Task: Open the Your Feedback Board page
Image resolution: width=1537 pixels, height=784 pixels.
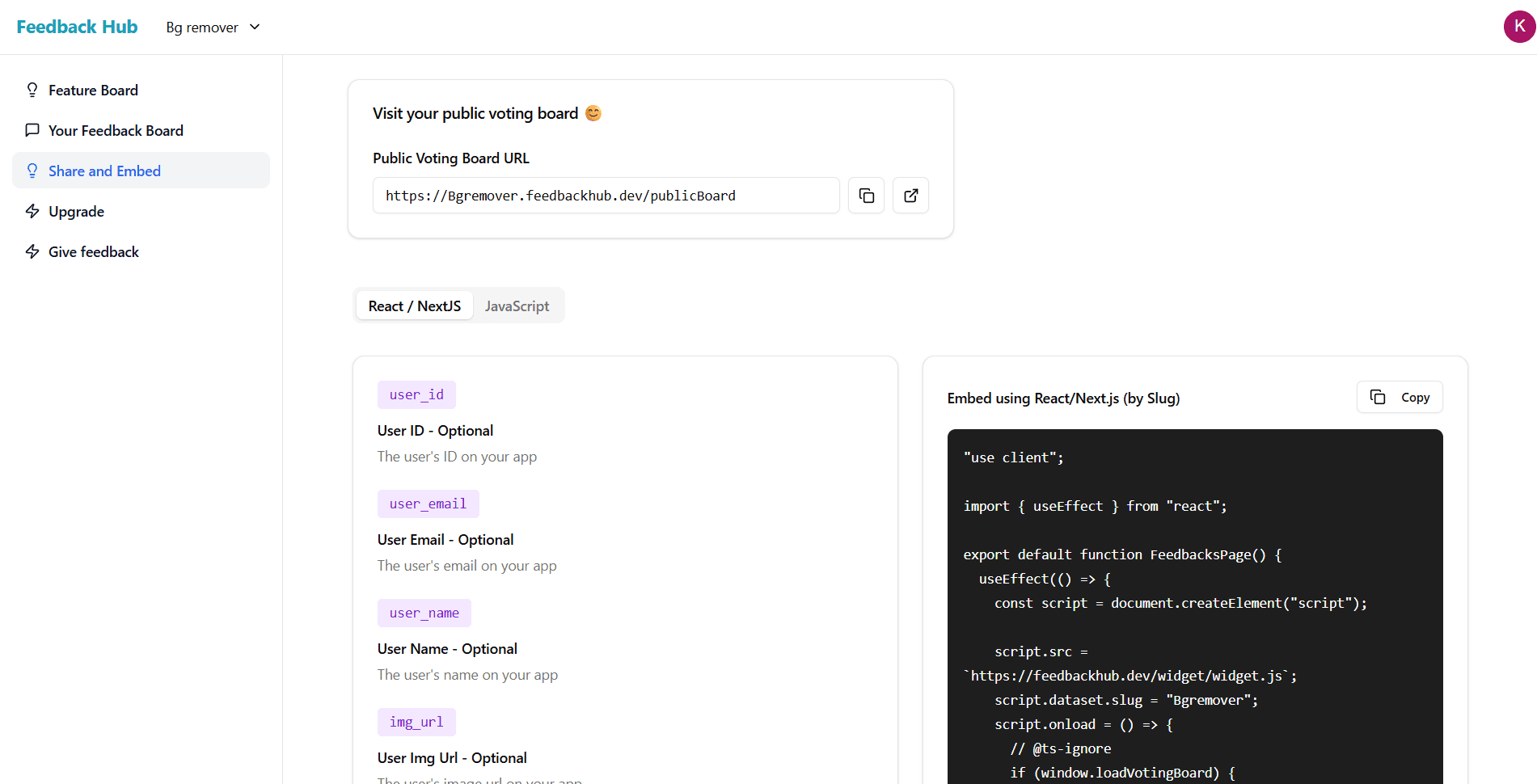Action: click(116, 130)
